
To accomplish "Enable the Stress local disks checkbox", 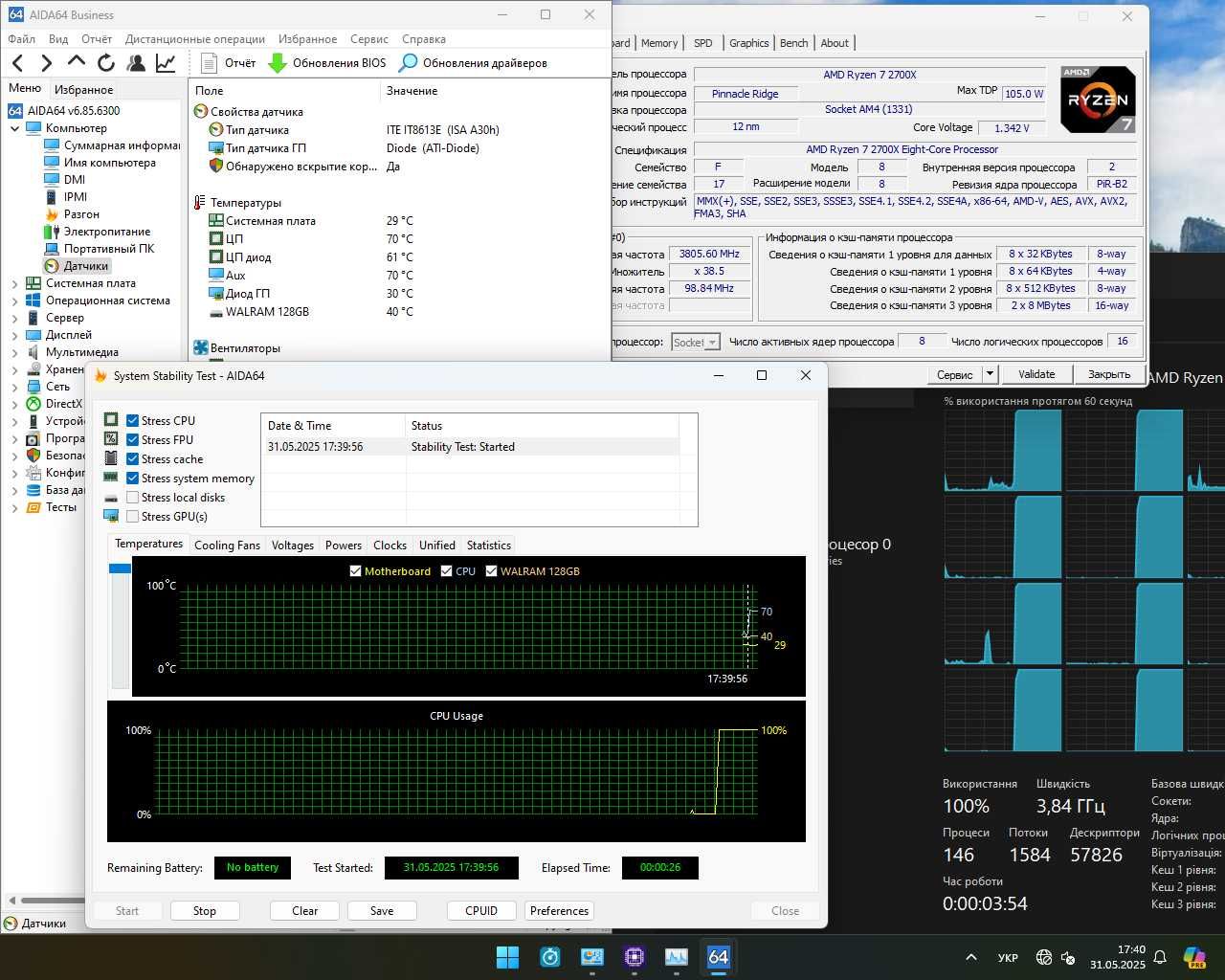I will 133,498.
